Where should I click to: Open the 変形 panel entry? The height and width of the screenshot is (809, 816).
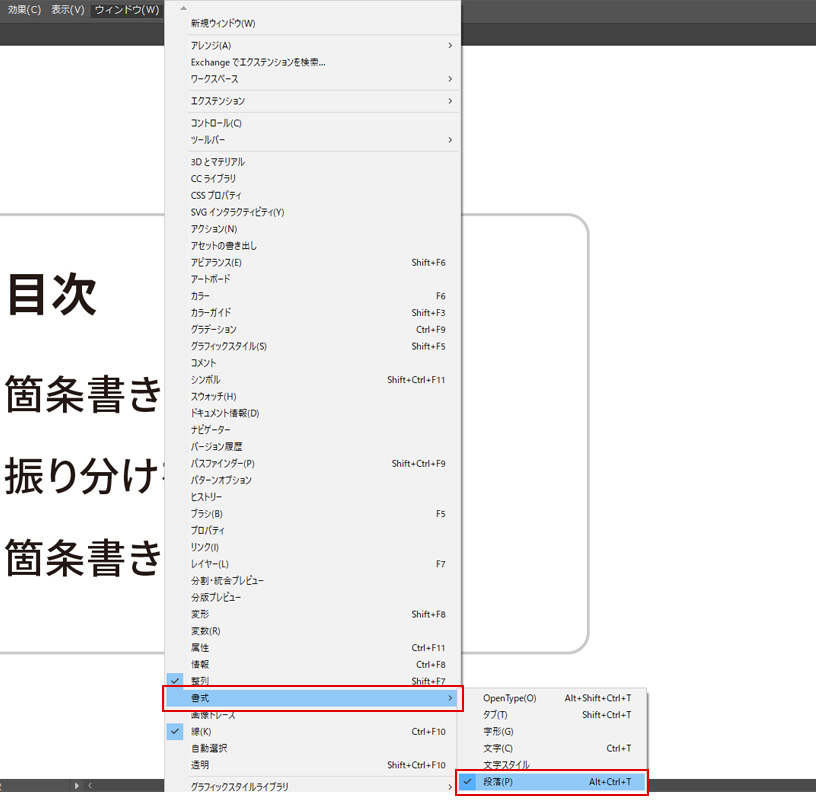point(312,614)
